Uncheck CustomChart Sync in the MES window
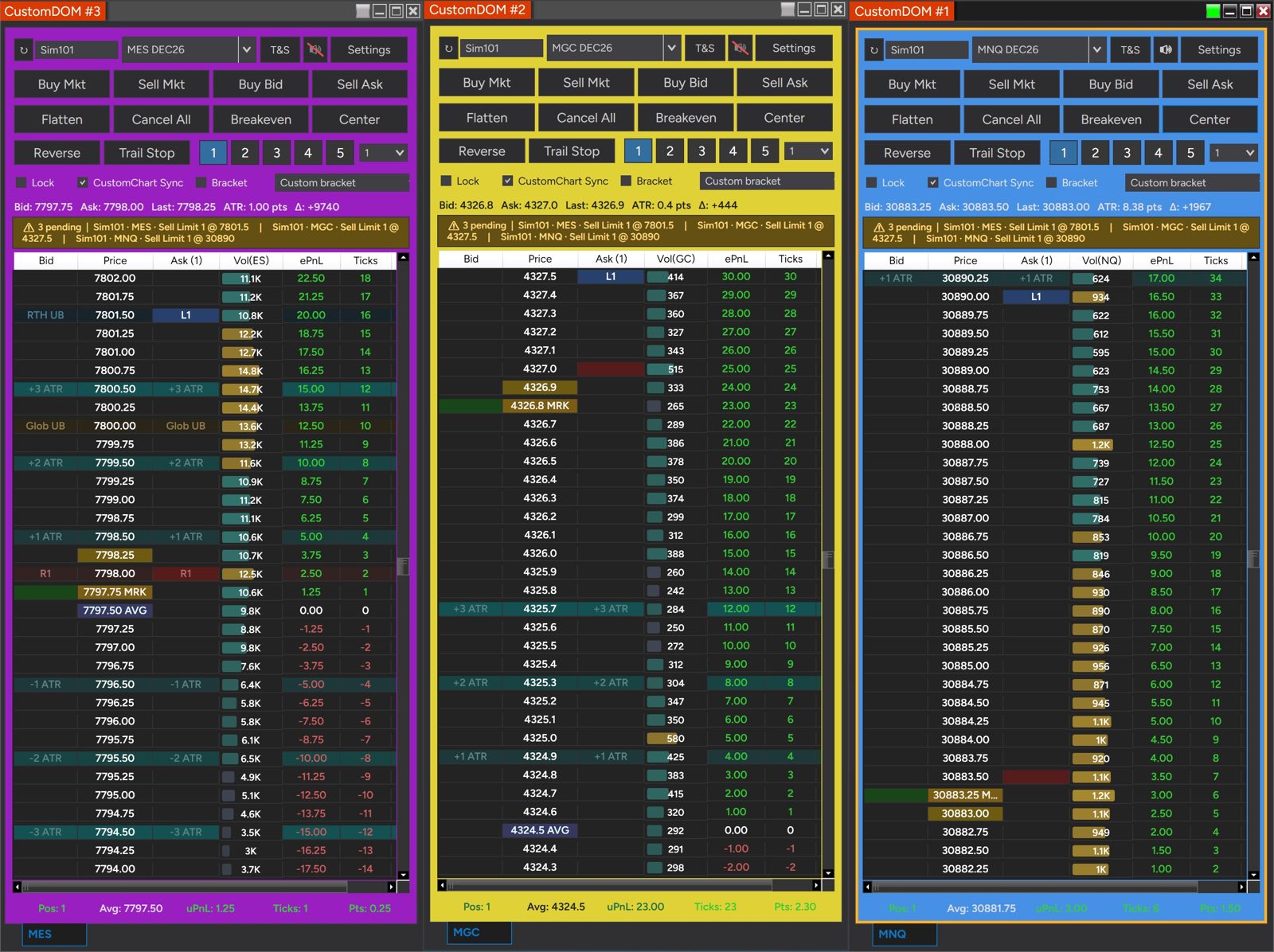The height and width of the screenshot is (952, 1274). [x=83, y=183]
